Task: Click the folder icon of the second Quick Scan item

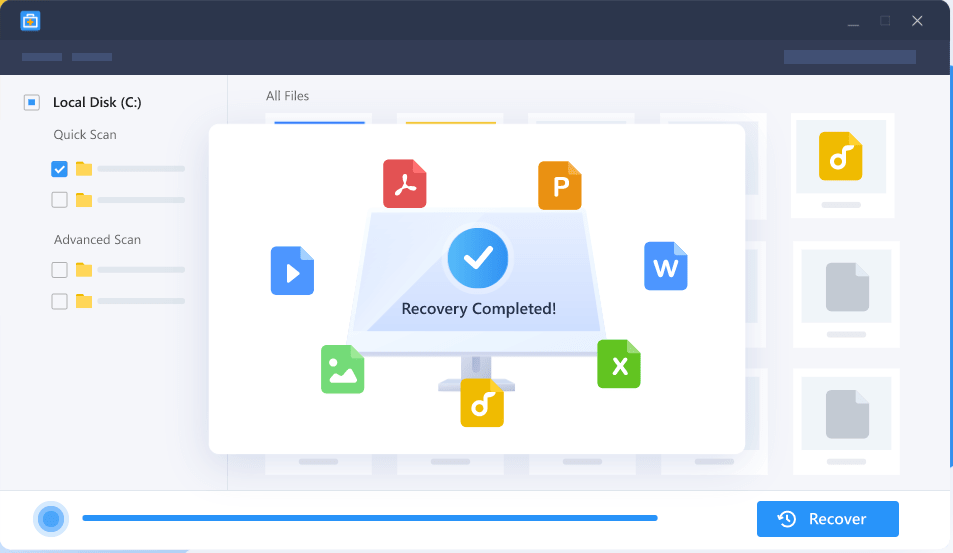Action: click(x=84, y=200)
